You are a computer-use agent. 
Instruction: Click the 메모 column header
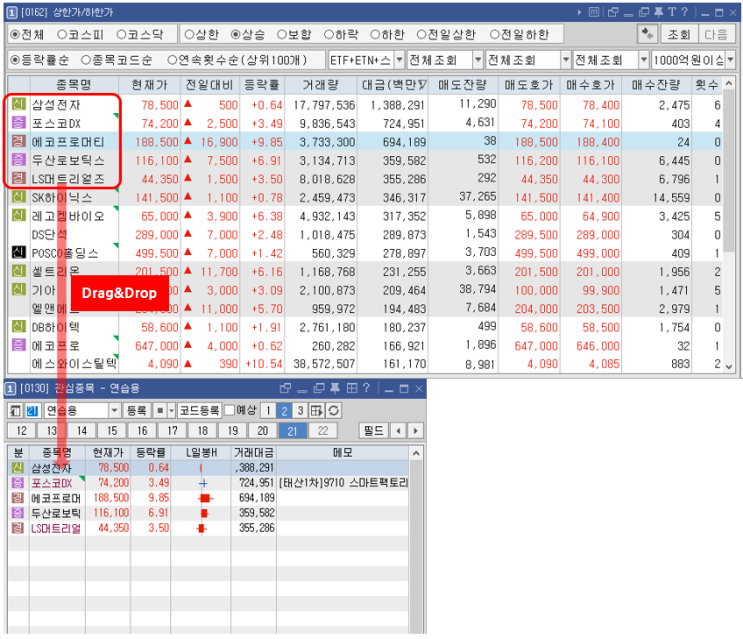click(342, 453)
